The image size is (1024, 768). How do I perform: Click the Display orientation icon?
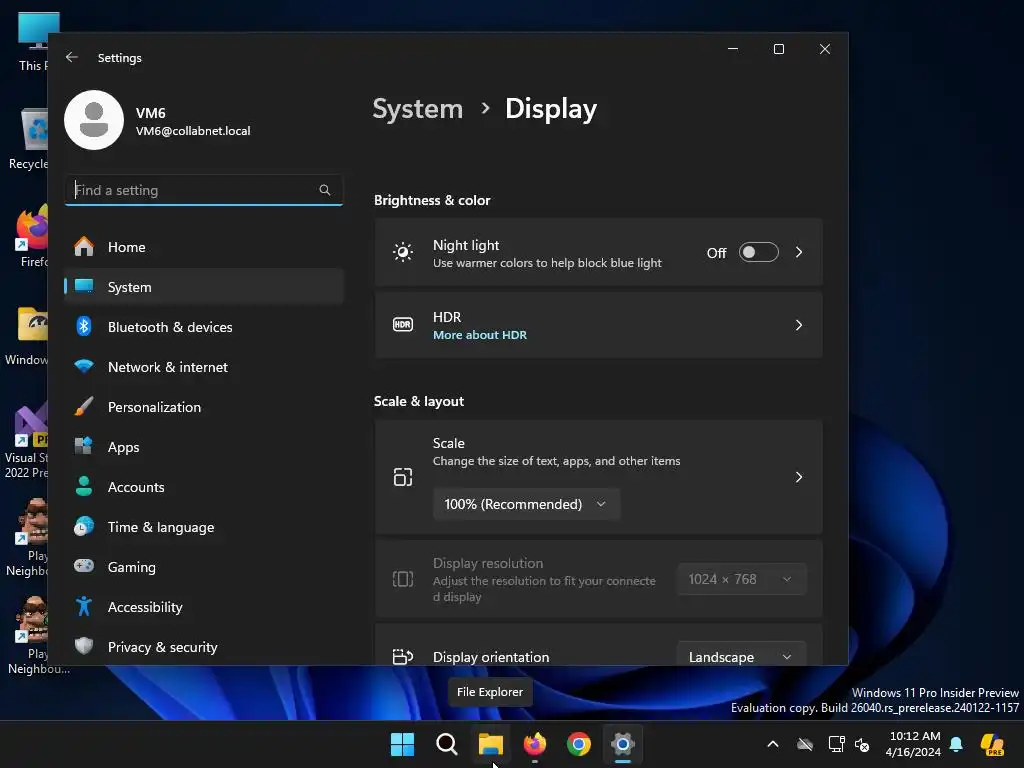(403, 656)
